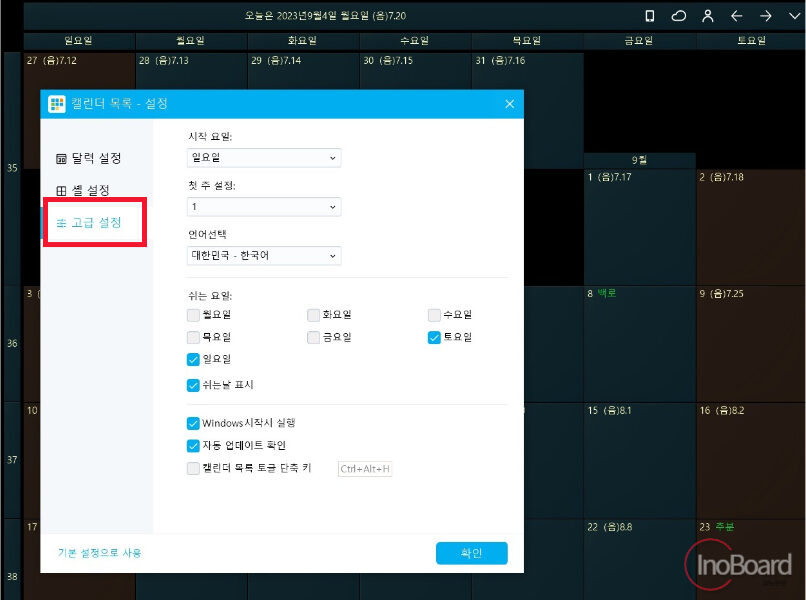This screenshot has height=600, width=806.
Task: Toggle the 쉬는날 표시 checkbox
Action: pos(193,385)
